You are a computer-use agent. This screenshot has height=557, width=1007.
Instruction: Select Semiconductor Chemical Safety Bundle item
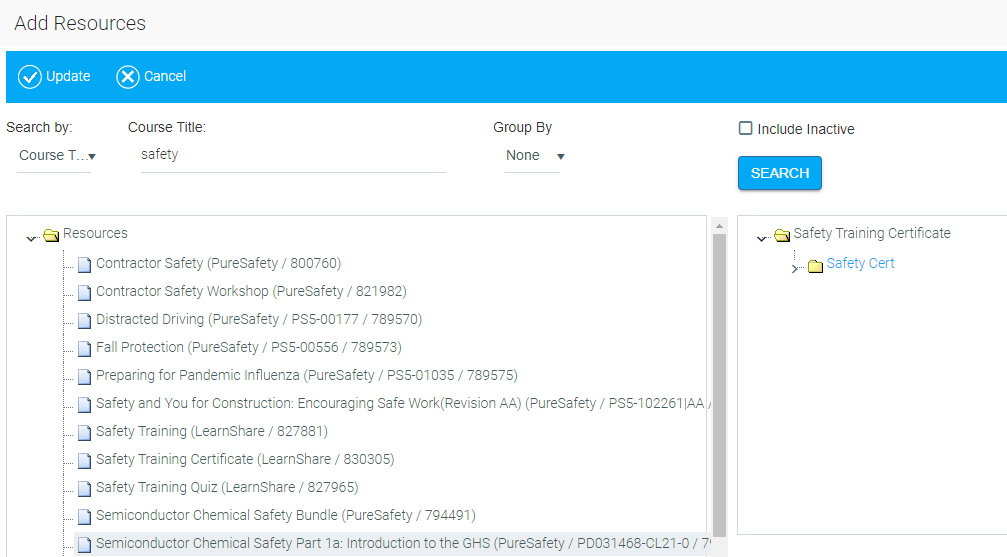coord(285,516)
